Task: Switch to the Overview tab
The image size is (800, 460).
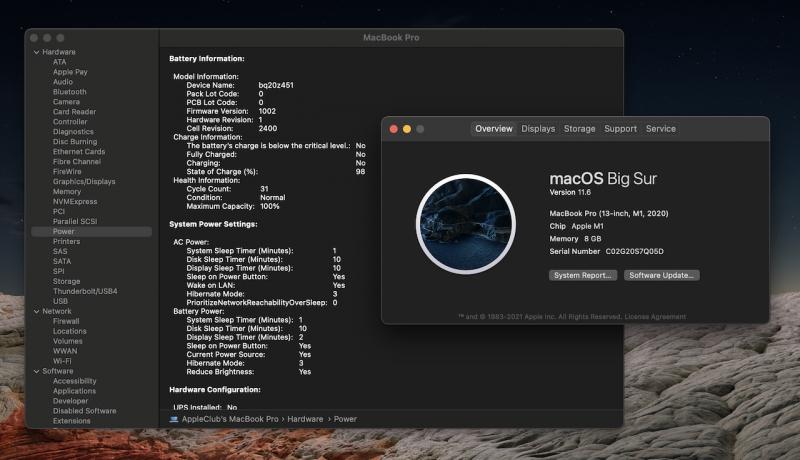Action: point(493,129)
